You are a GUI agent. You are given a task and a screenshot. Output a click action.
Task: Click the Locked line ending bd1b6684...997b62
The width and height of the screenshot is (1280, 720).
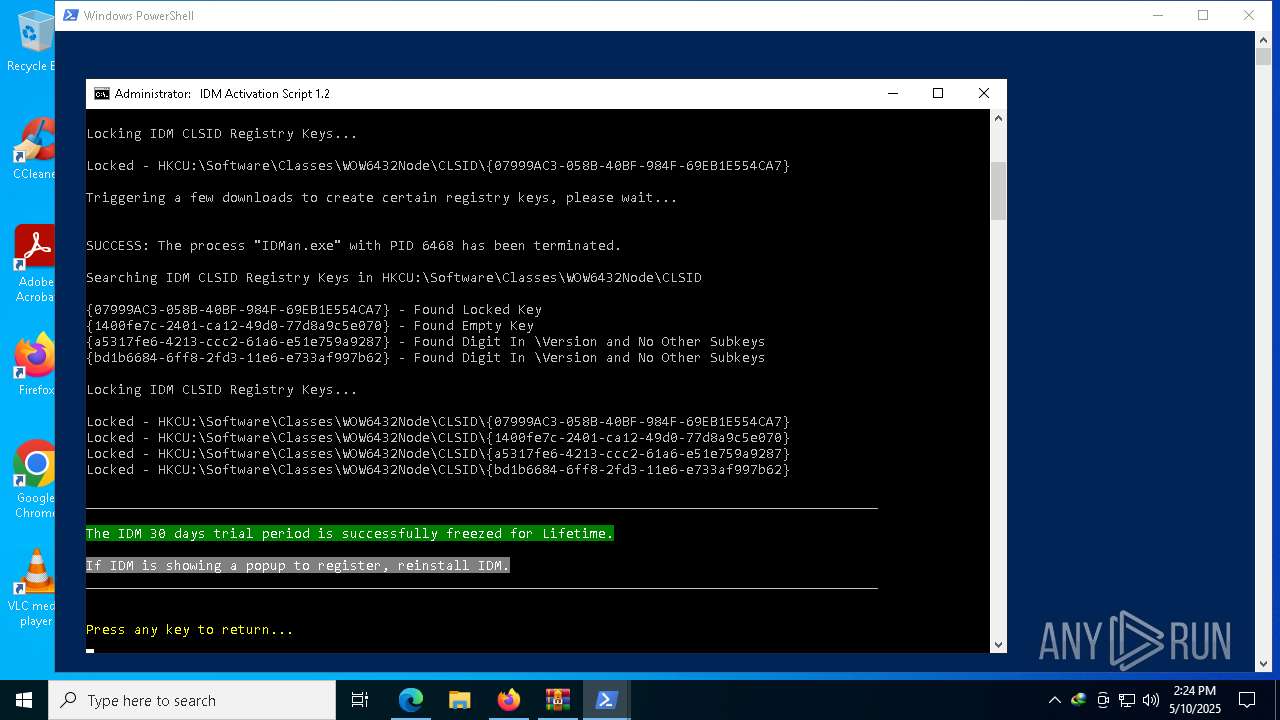(x=438, y=469)
